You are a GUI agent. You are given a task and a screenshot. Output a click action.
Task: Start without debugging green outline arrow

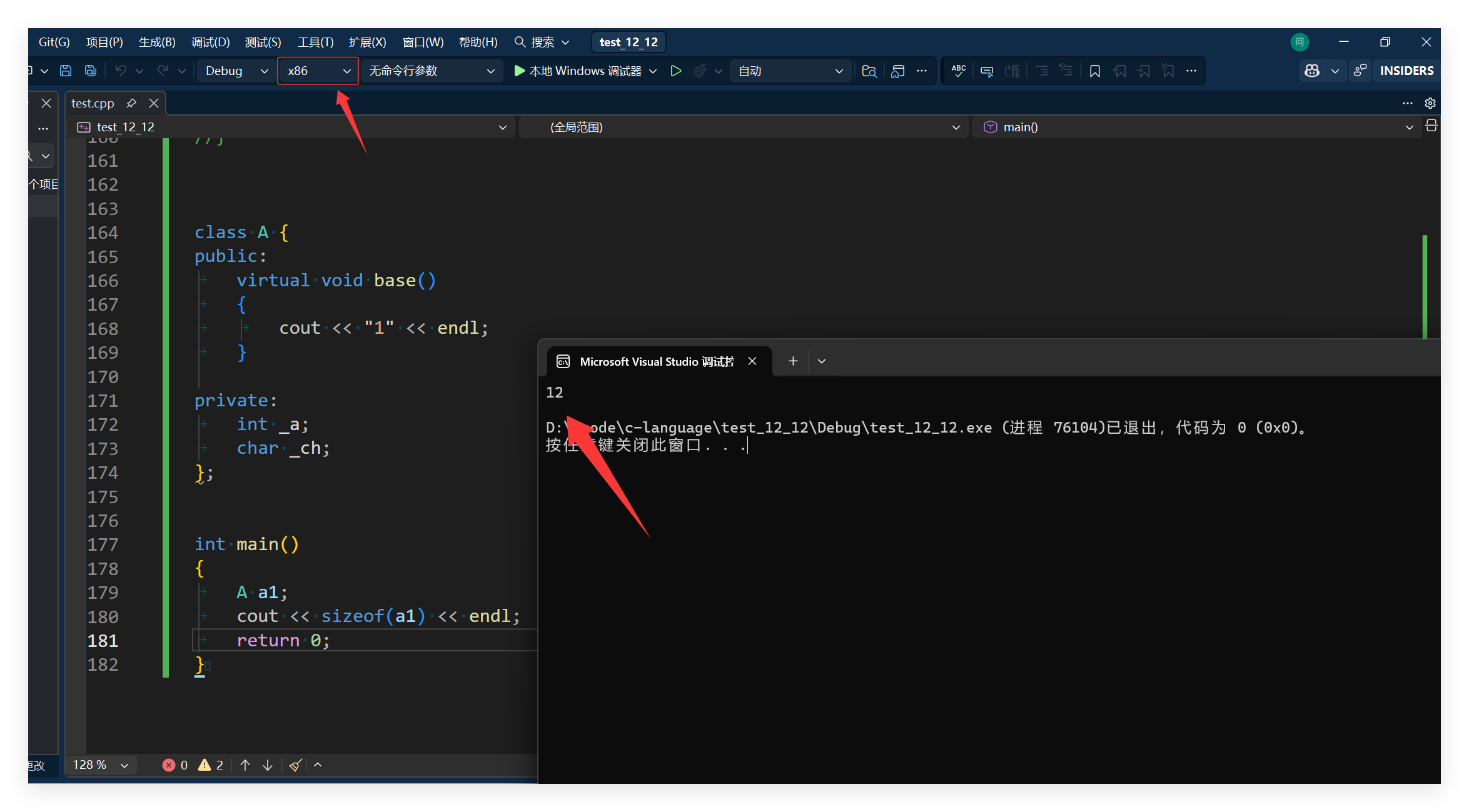(x=675, y=71)
